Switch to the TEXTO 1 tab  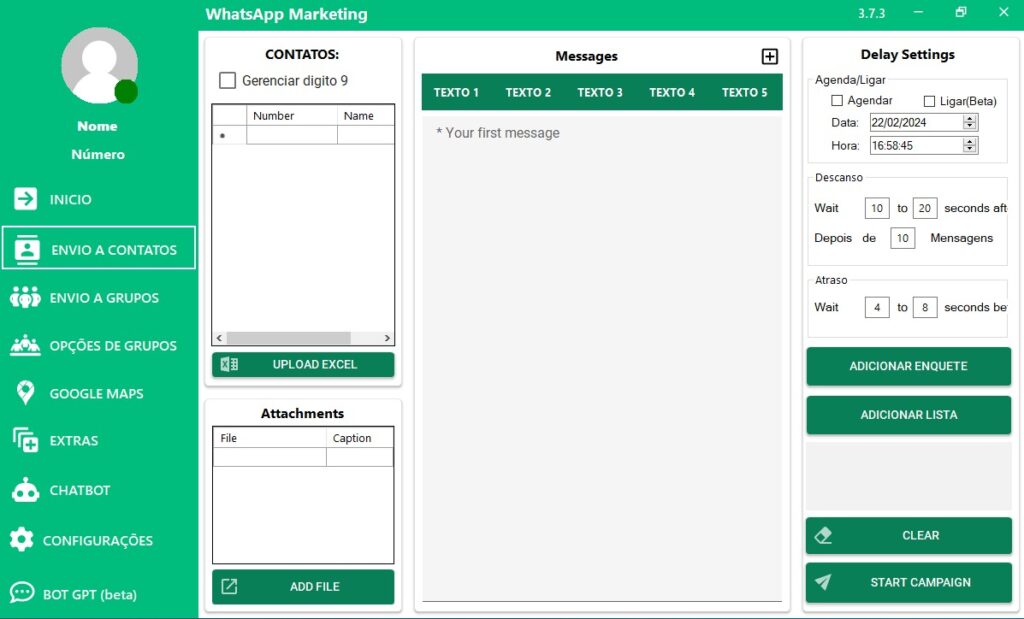pyautogui.click(x=456, y=92)
